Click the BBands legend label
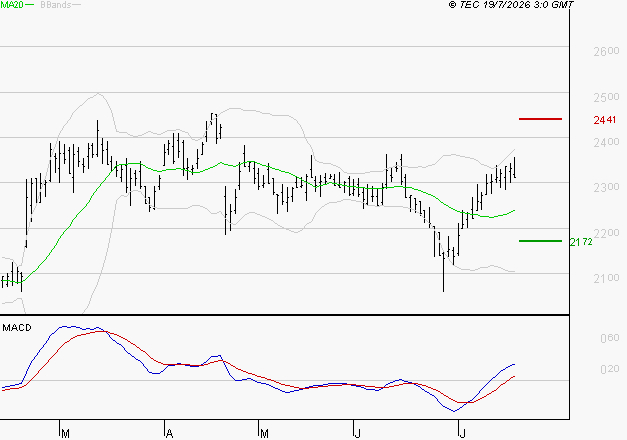The width and height of the screenshot is (627, 440). coord(56,5)
